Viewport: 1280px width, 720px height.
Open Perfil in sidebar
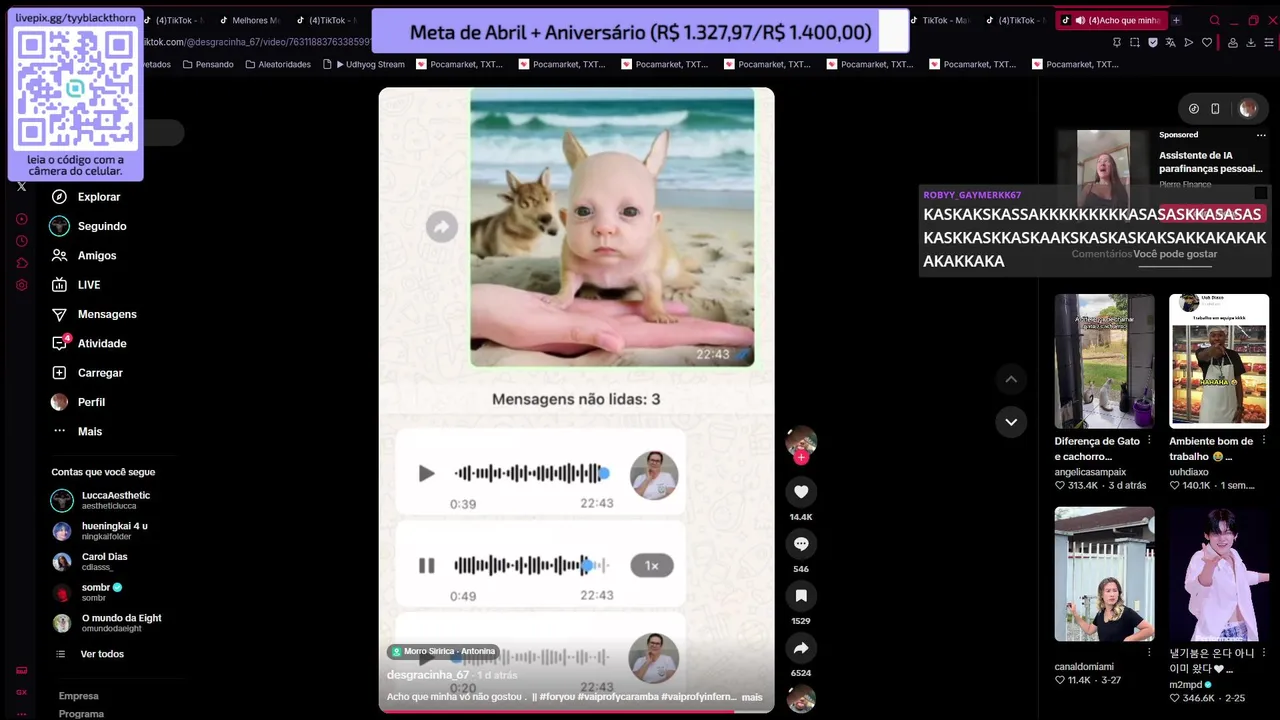(x=78, y=402)
